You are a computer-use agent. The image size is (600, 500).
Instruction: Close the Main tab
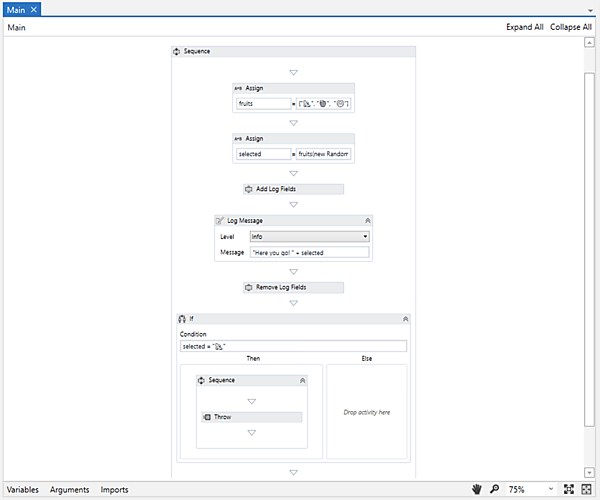click(x=34, y=10)
